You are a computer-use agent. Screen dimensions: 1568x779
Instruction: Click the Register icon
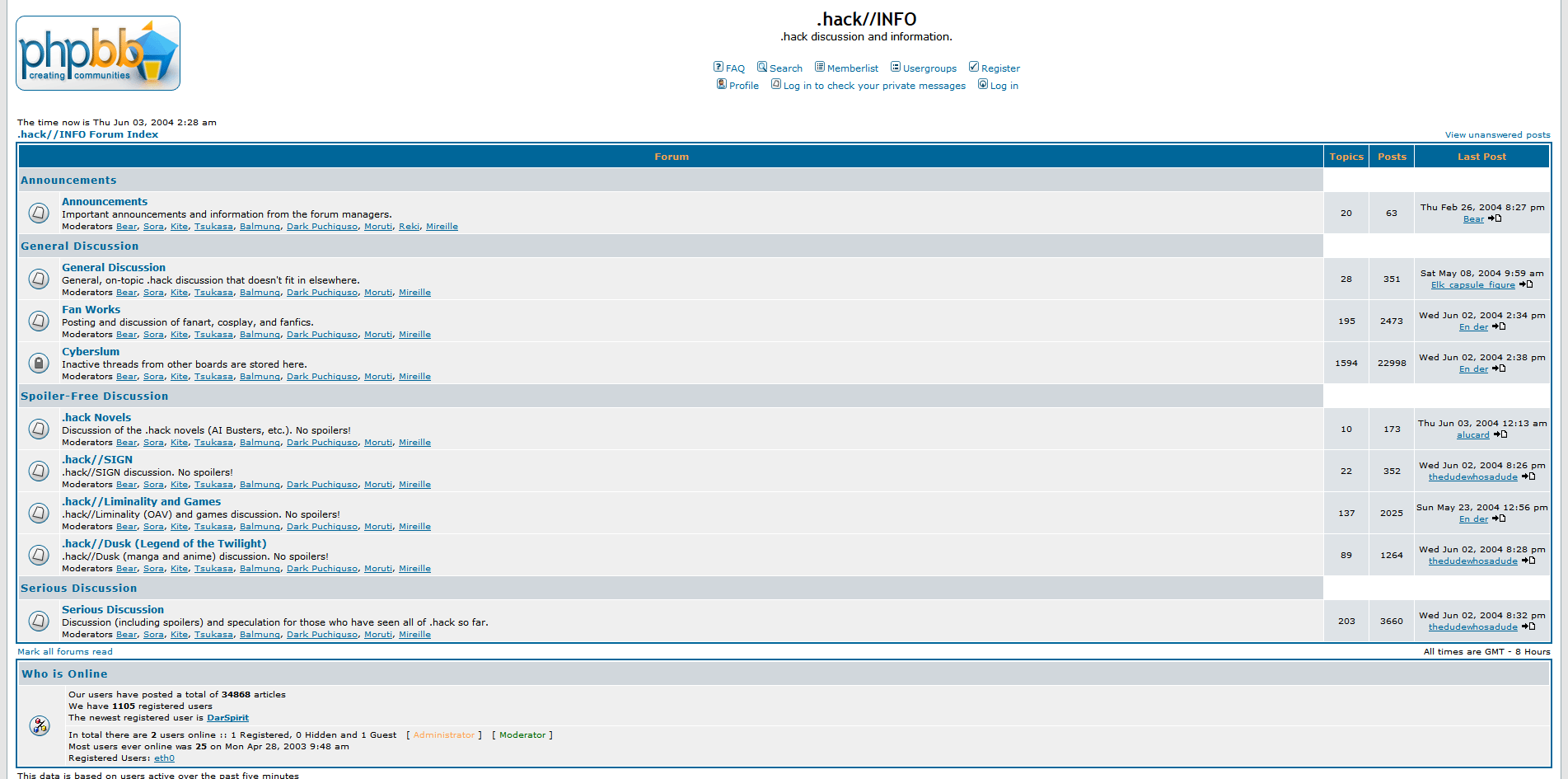point(974,67)
